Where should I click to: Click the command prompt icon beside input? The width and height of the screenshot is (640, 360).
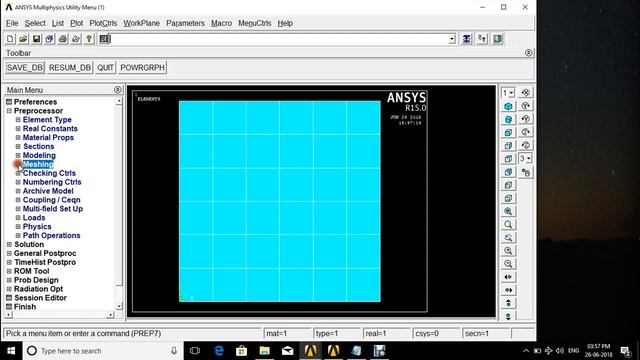coord(104,39)
